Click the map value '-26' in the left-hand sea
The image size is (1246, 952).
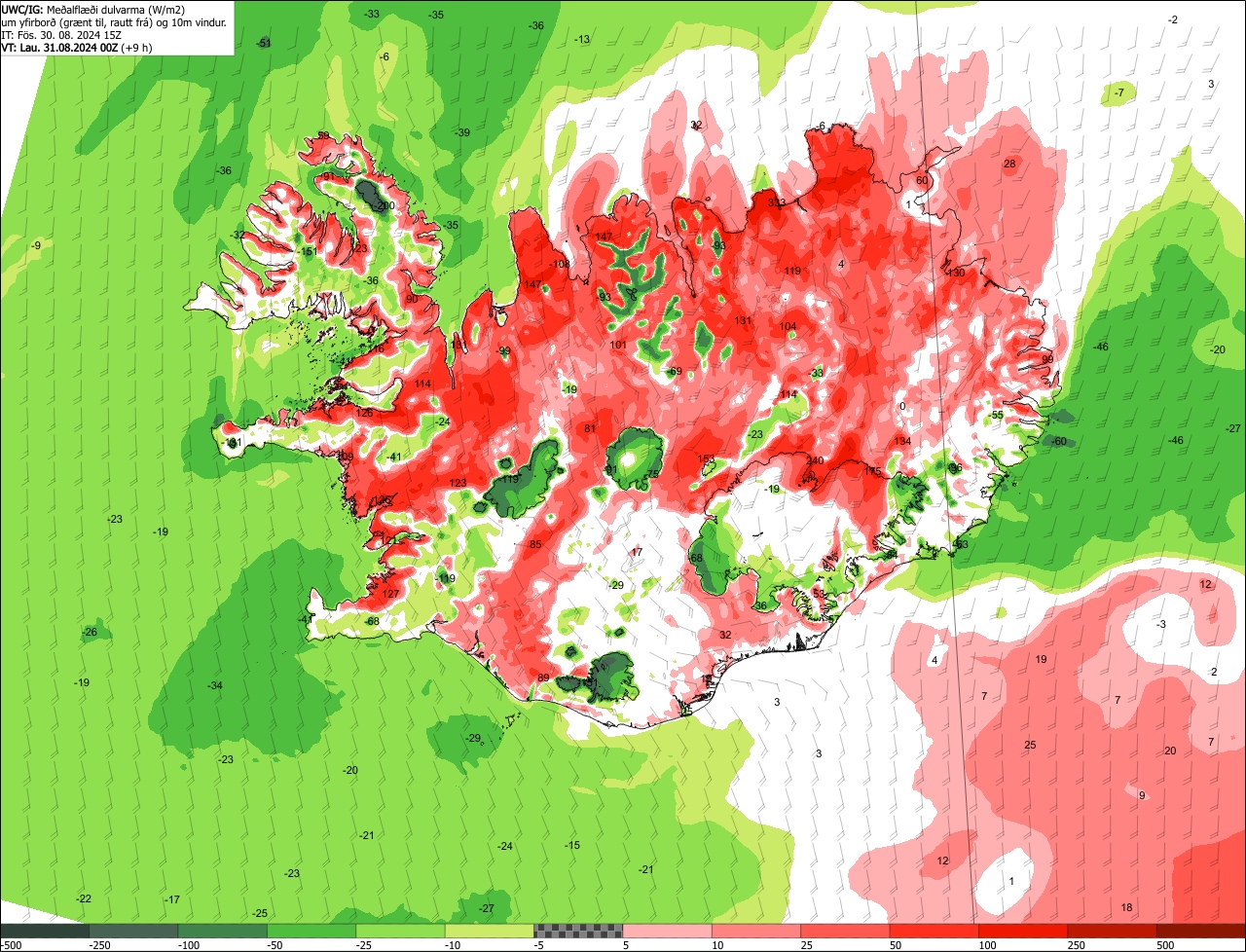[90, 632]
